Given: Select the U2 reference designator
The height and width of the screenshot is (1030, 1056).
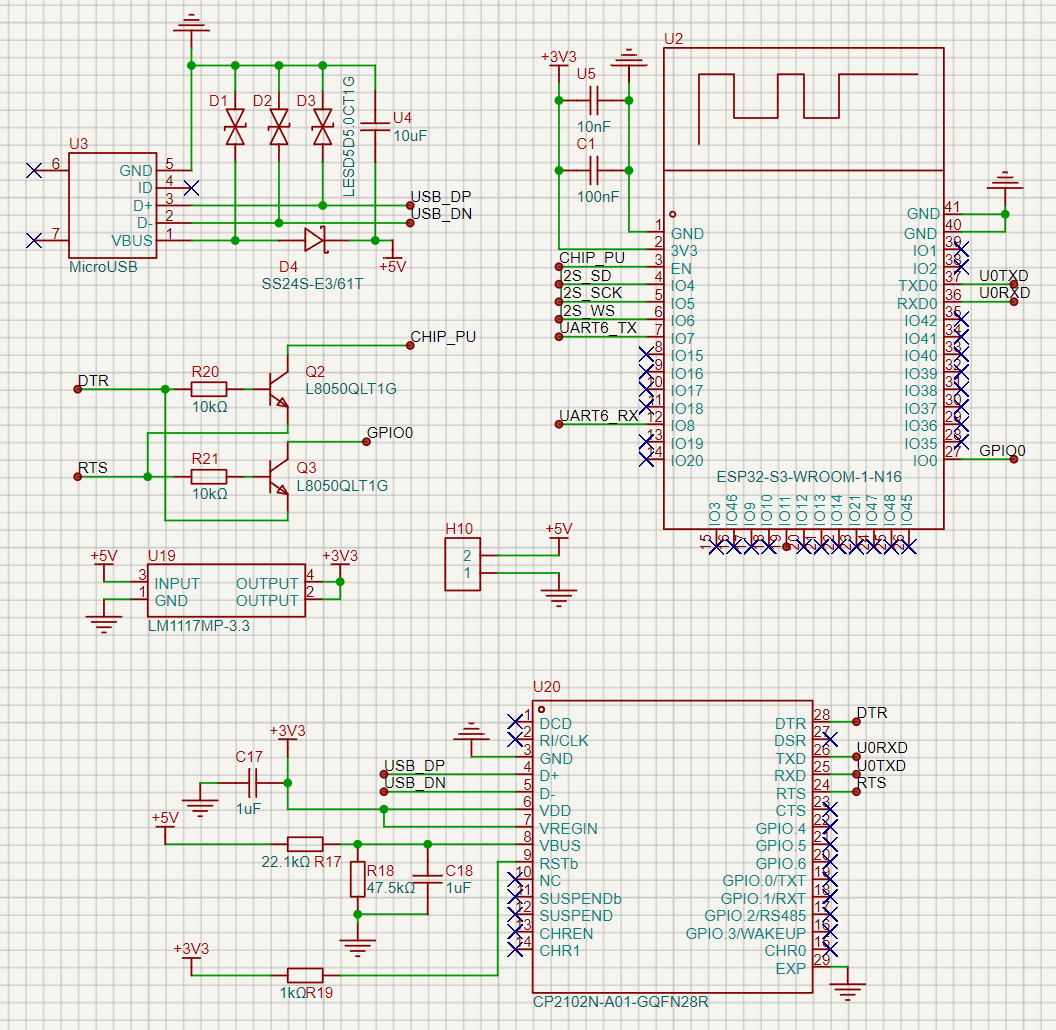Looking at the screenshot, I should (673, 38).
